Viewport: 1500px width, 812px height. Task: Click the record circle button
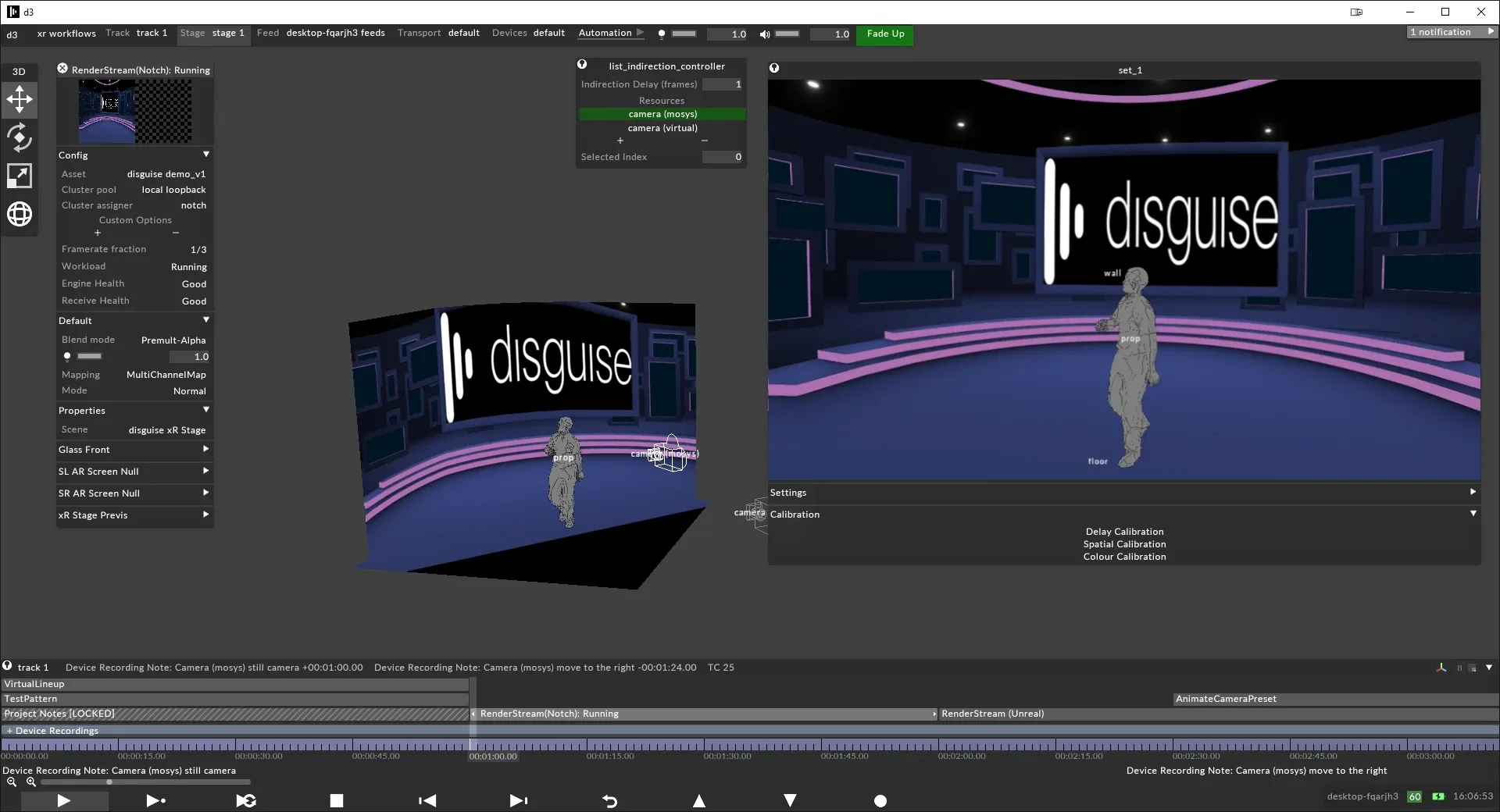click(880, 800)
